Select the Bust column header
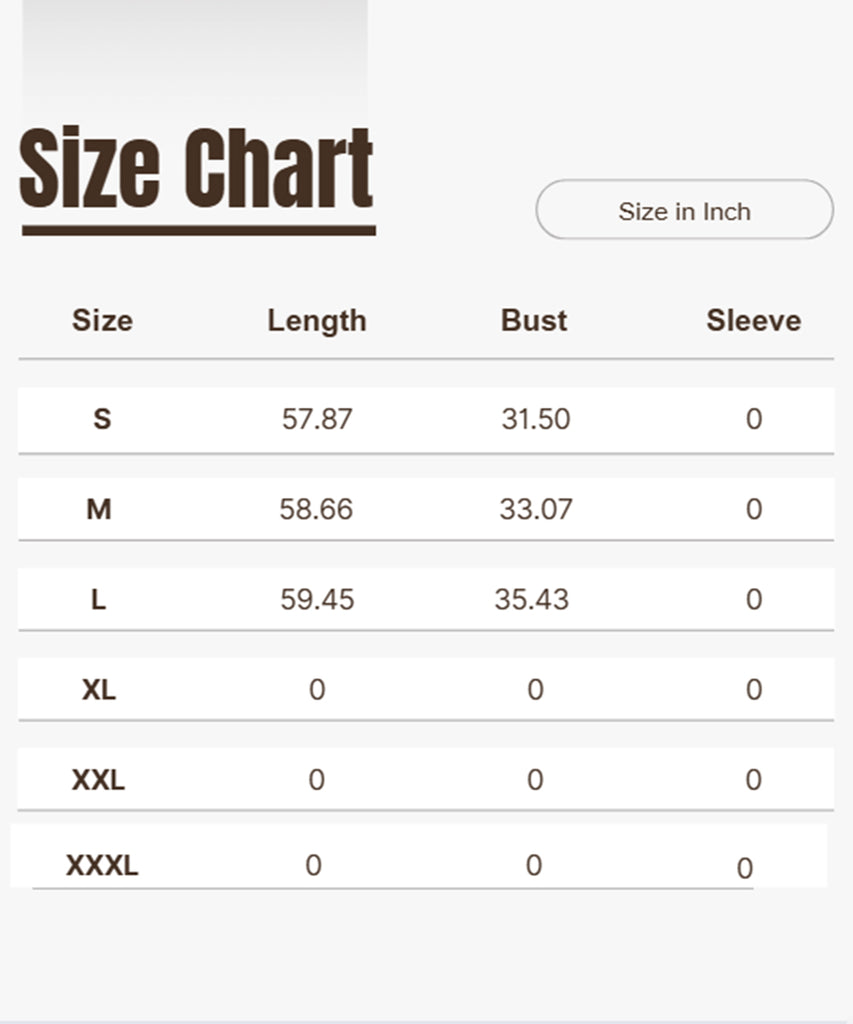The height and width of the screenshot is (1024, 853). (534, 321)
